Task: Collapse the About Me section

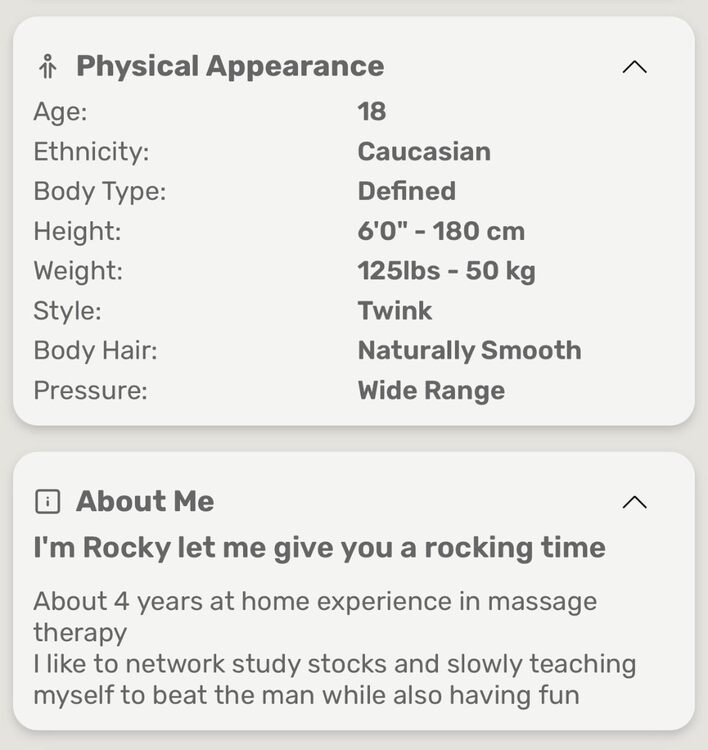Action: (634, 502)
